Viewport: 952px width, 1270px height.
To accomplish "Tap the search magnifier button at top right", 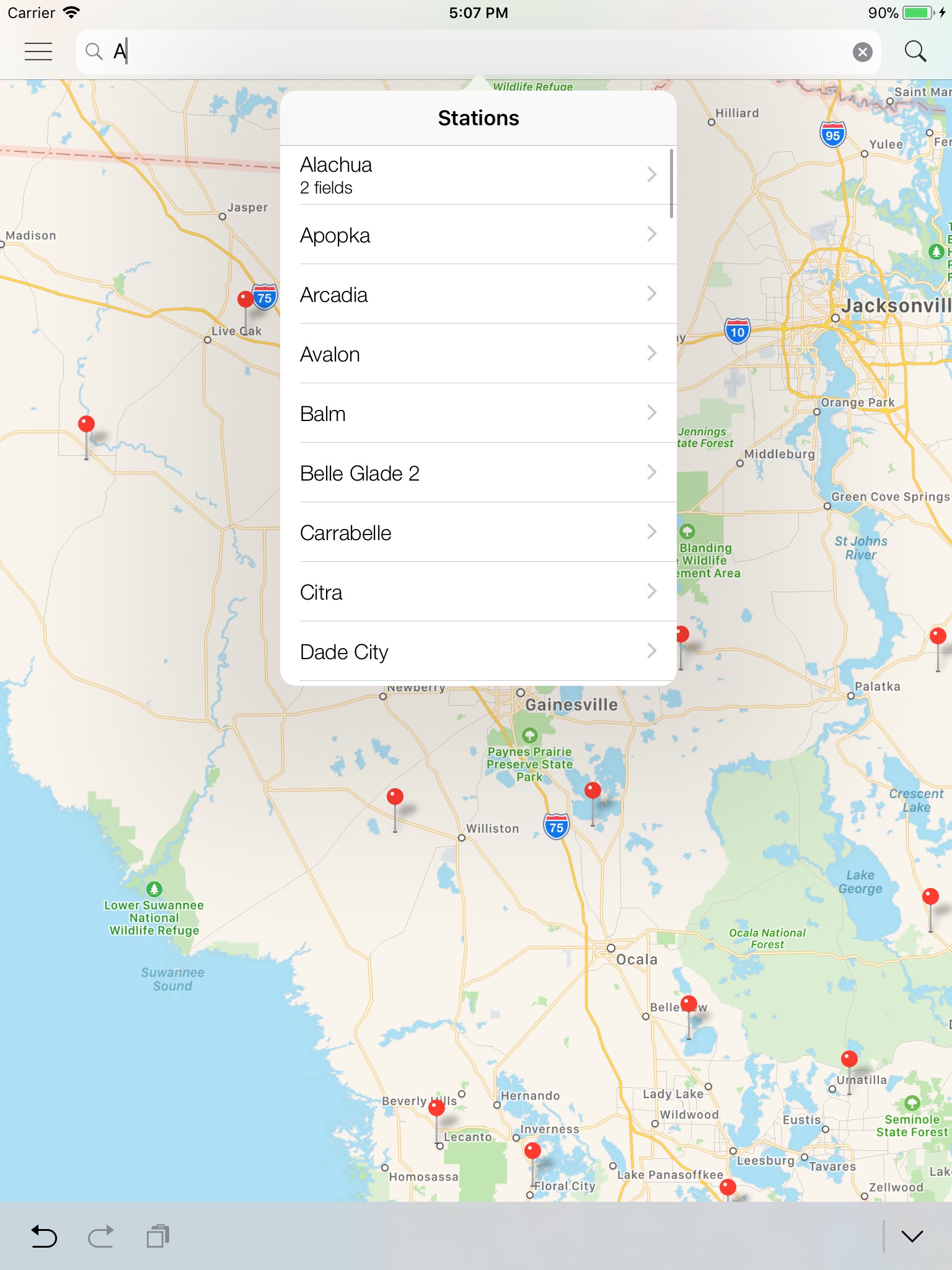I will 915,51.
